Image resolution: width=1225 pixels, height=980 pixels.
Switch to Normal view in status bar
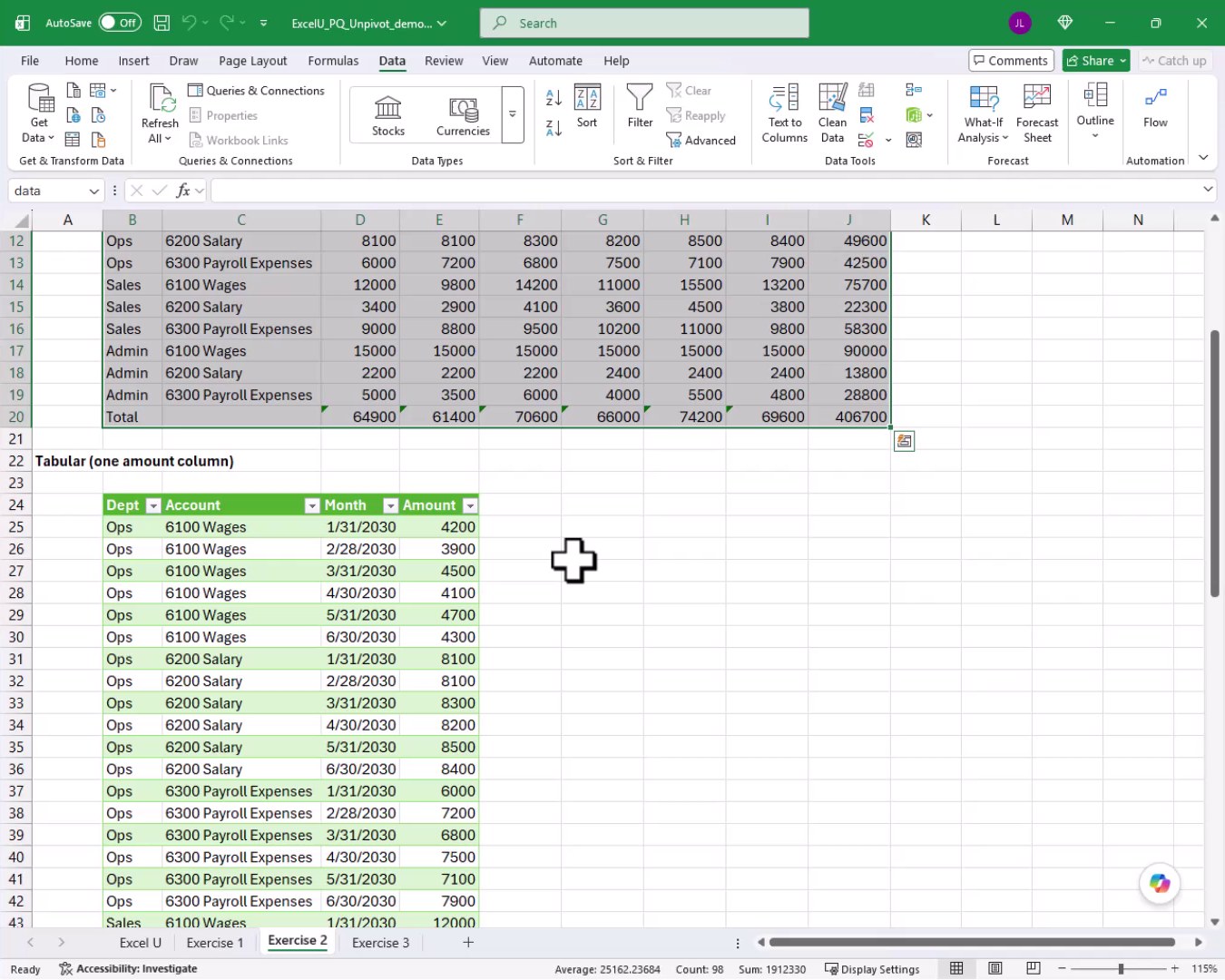[956, 968]
